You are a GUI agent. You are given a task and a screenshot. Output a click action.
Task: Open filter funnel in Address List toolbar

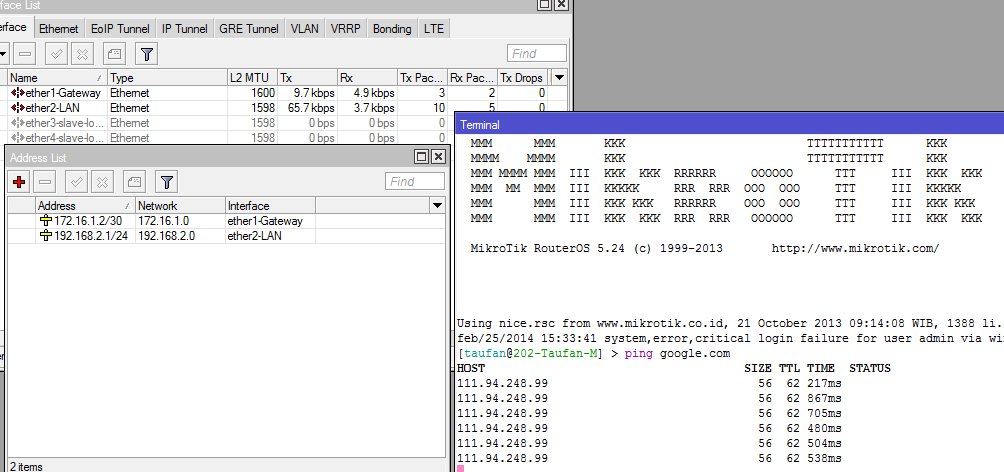[x=166, y=183]
